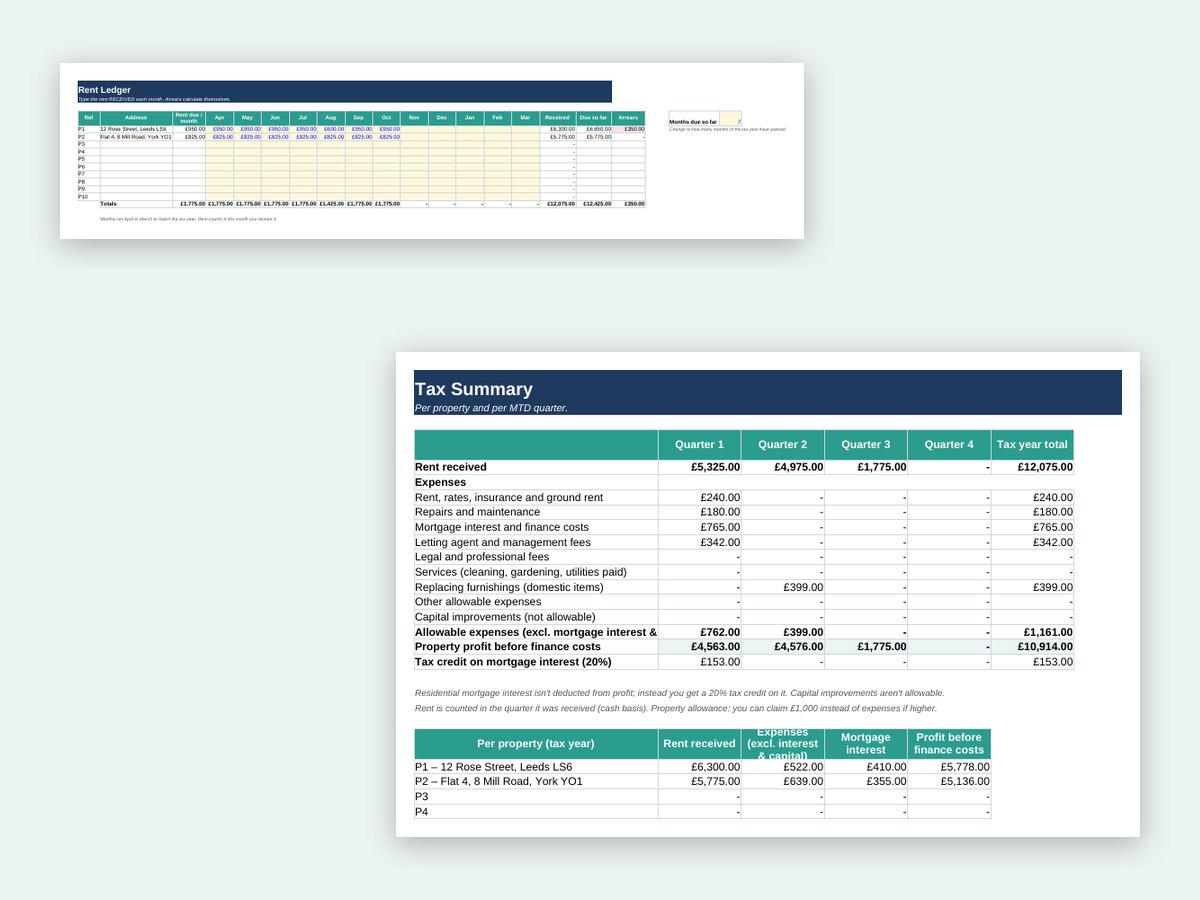Select the £765.00 Quarter 1 mortgage interest cell
Image resolution: width=1200 pixels, height=900 pixels.
(699, 527)
